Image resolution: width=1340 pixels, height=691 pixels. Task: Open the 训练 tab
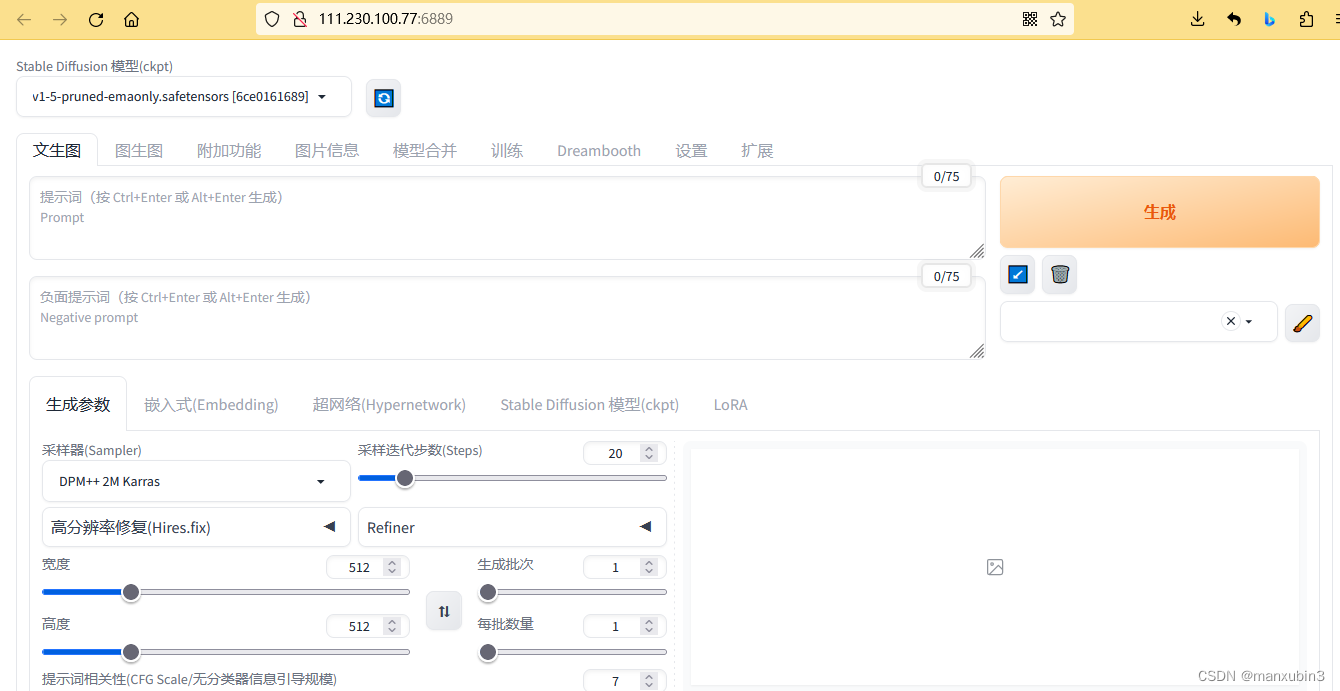[x=507, y=151]
